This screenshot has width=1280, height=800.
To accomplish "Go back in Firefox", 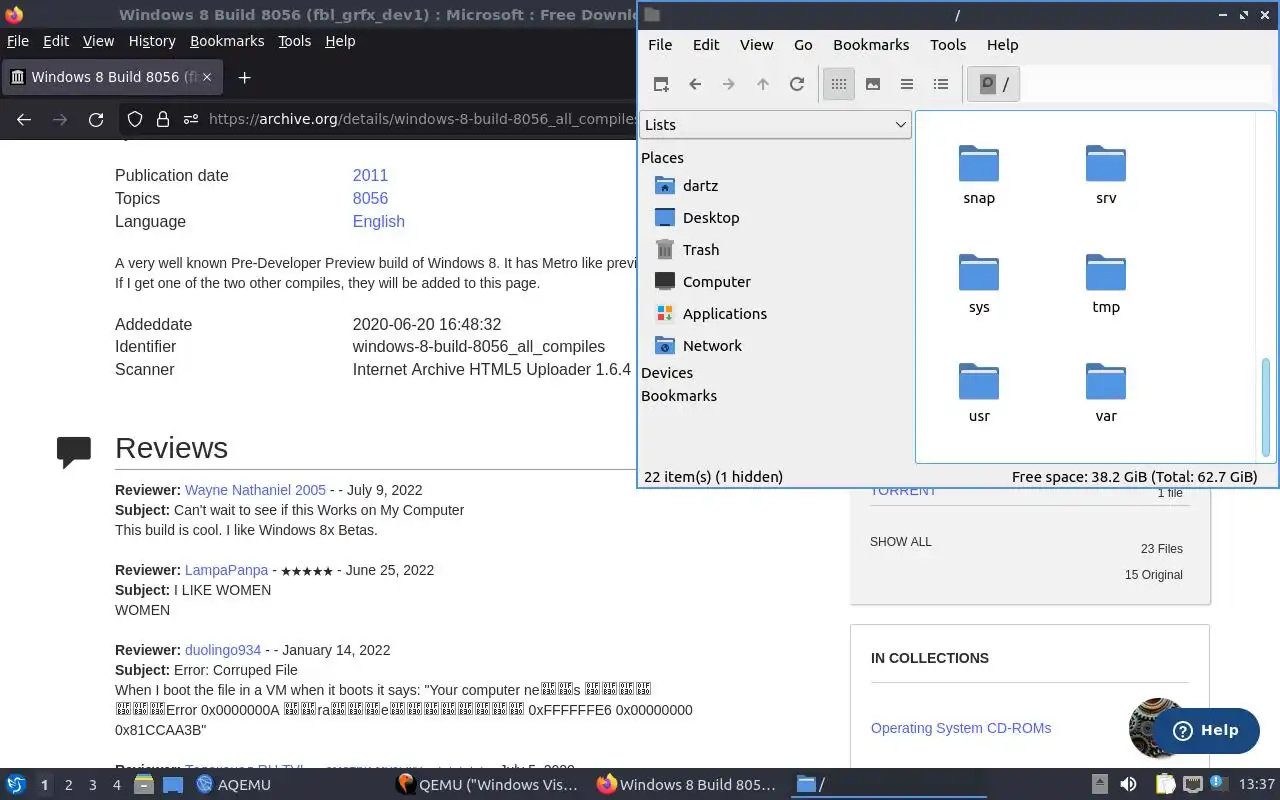I will pyautogui.click(x=24, y=119).
